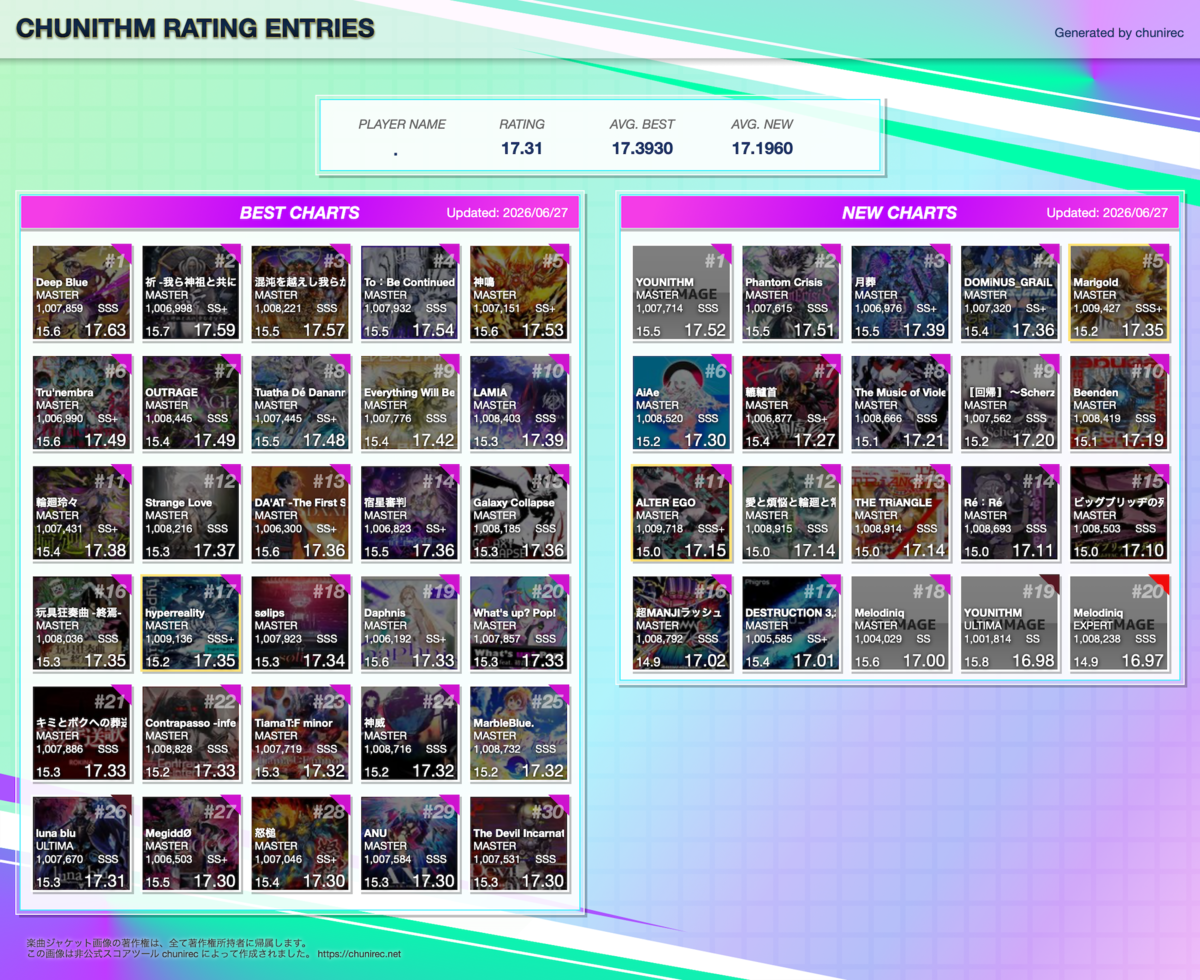1200x980 pixels.
Task: Click the score 1,008,716 on rank #24 card
Action: point(390,748)
